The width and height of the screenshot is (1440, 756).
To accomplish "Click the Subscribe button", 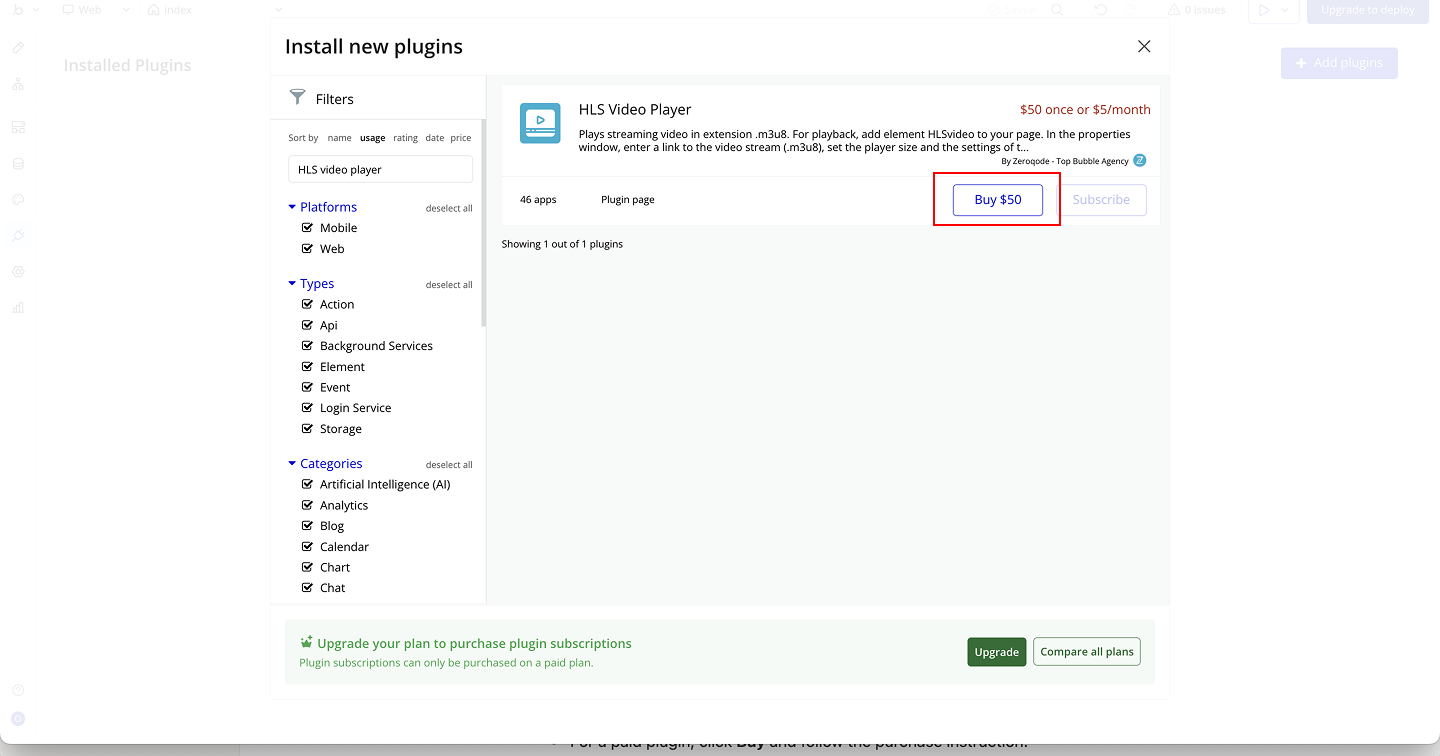I will (x=1101, y=200).
